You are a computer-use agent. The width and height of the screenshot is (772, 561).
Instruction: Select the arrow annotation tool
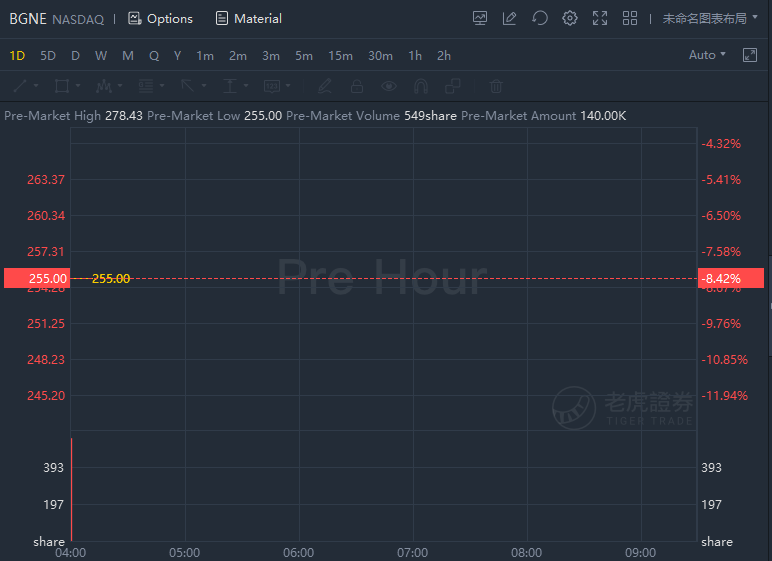pos(188,86)
